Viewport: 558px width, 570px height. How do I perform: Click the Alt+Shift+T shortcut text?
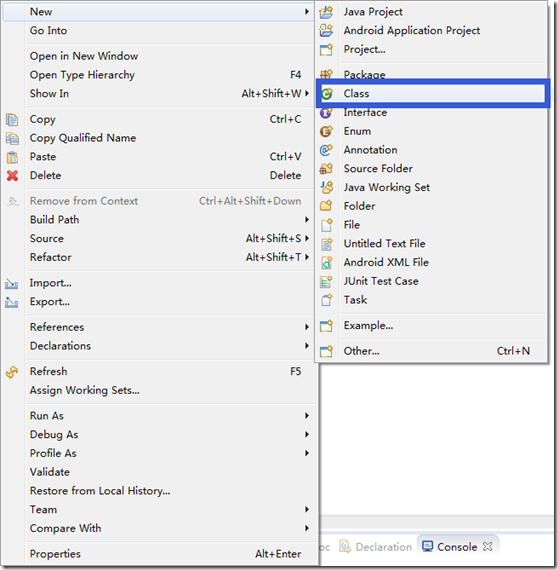273,257
